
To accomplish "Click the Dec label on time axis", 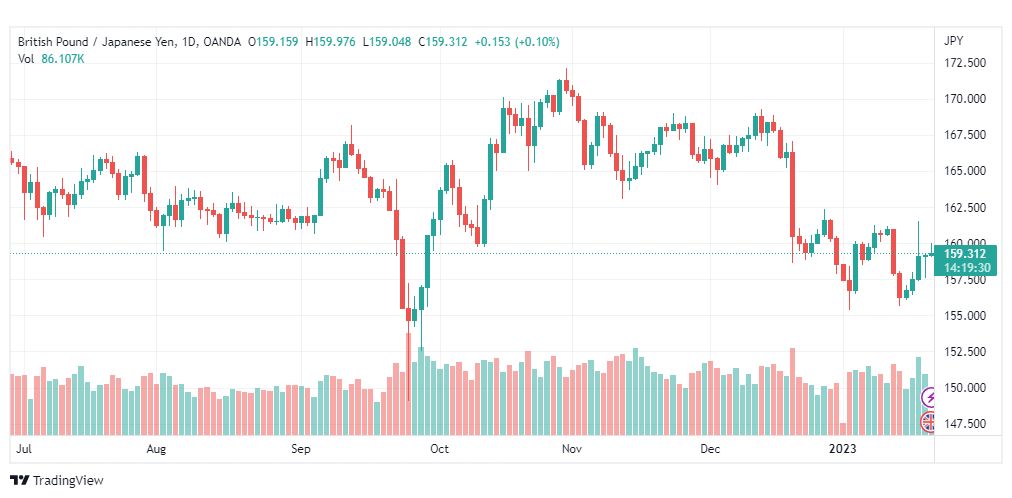I will 710,449.
